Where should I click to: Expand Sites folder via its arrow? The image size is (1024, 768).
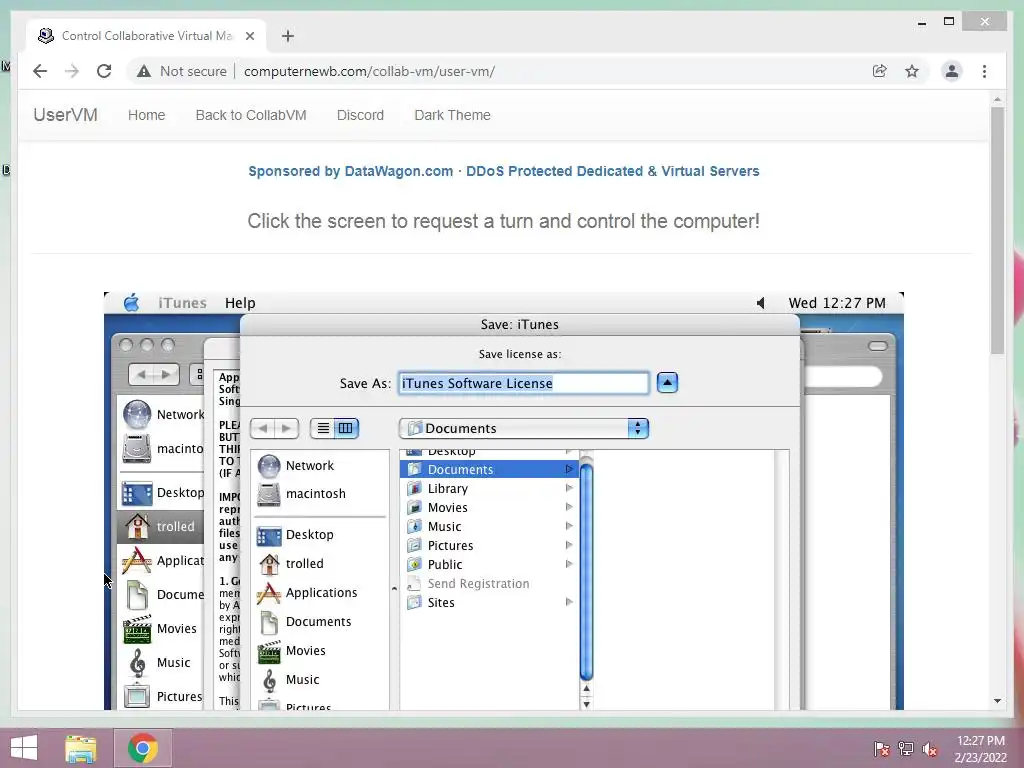click(569, 602)
